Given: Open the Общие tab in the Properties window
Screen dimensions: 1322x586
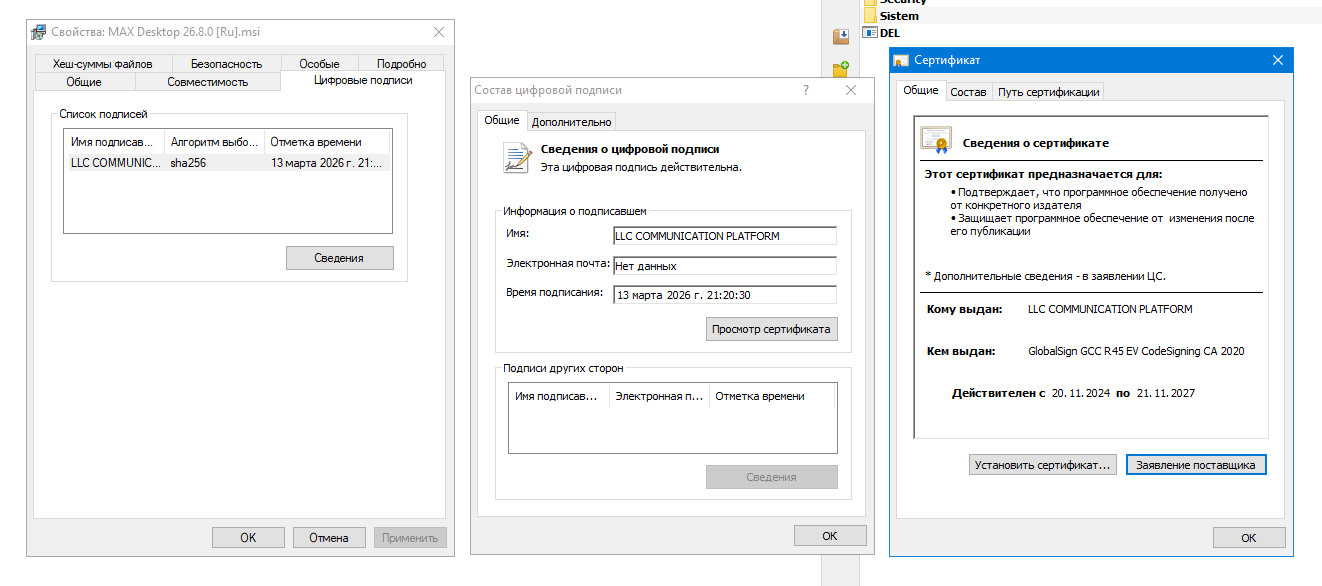Looking at the screenshot, I should click(84, 82).
